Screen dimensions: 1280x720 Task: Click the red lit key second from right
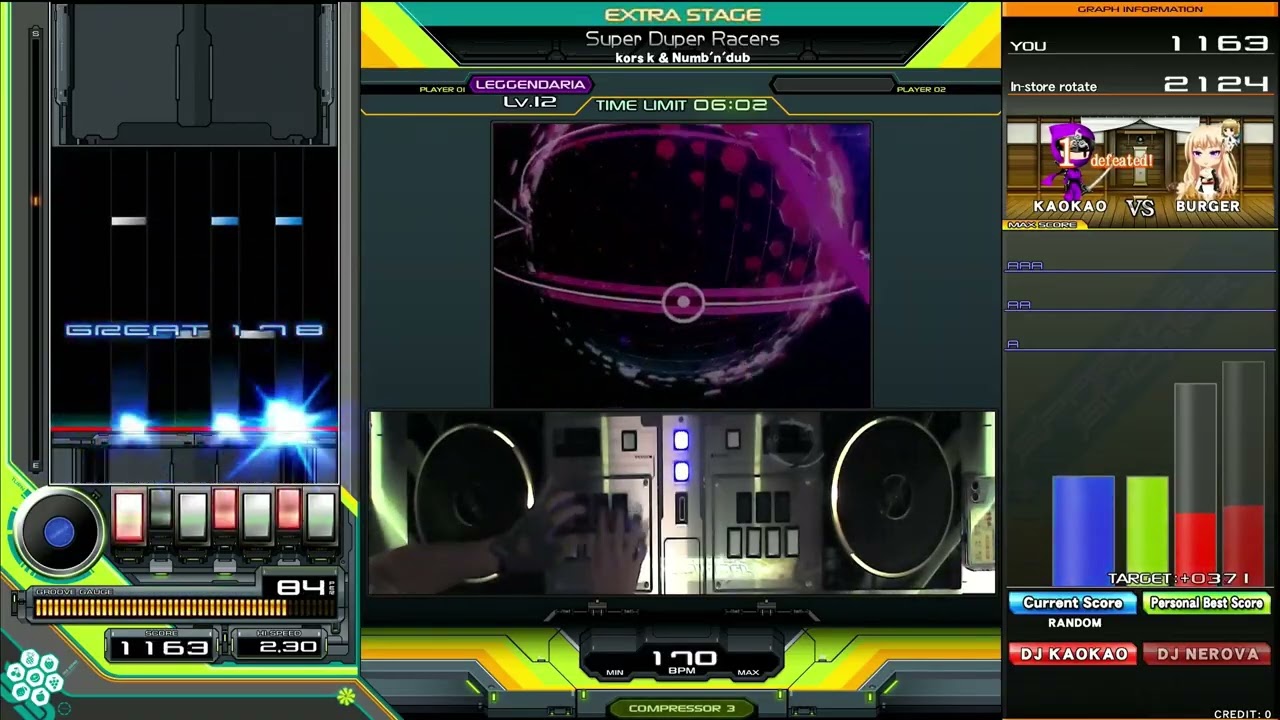(x=289, y=509)
